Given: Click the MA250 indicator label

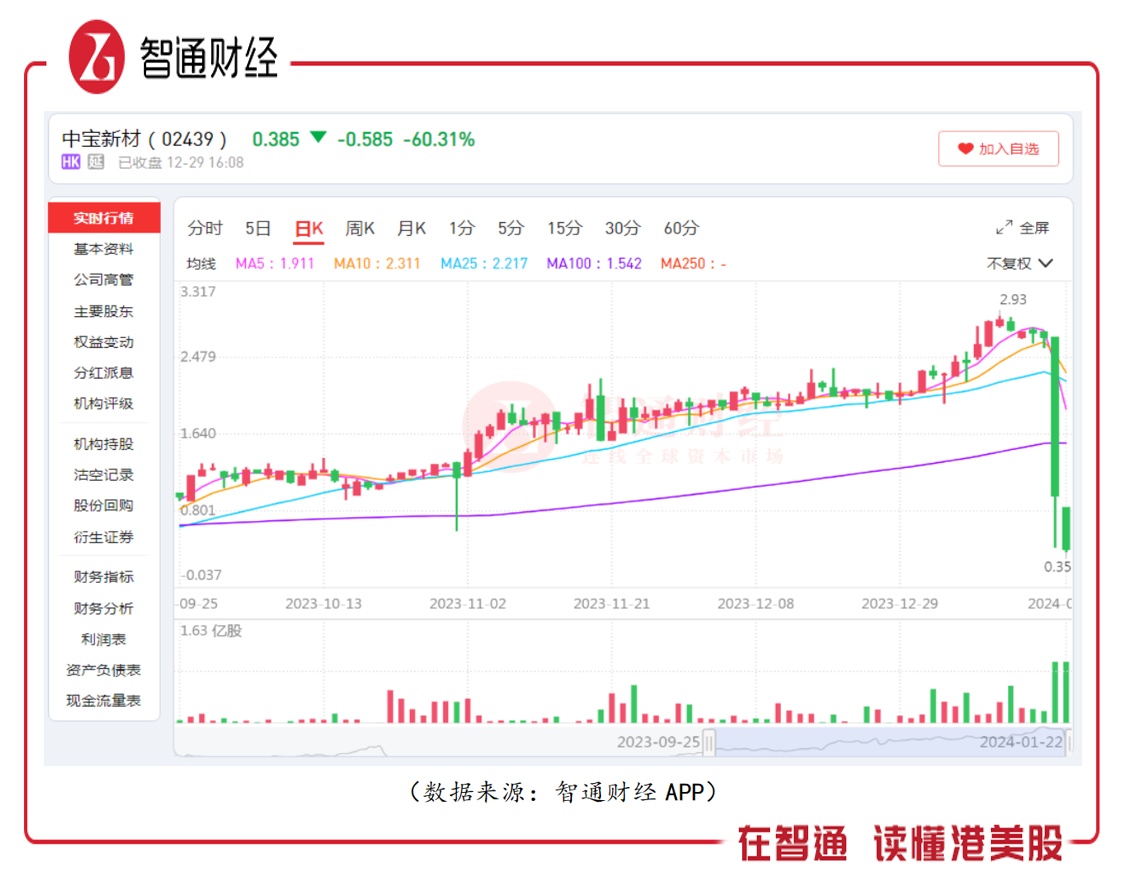Looking at the screenshot, I should point(693,264).
